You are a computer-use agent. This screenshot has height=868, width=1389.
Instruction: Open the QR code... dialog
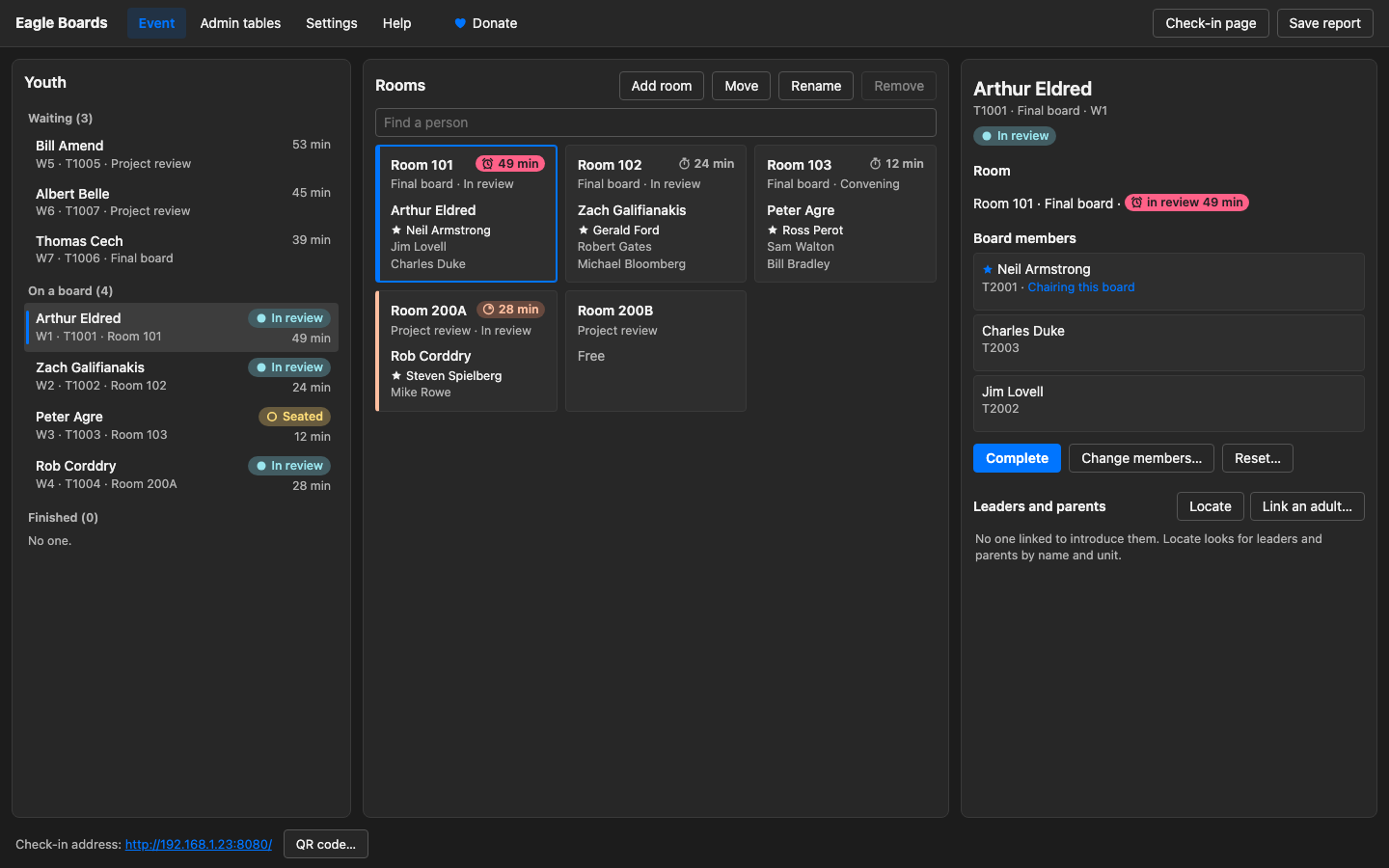click(x=326, y=844)
